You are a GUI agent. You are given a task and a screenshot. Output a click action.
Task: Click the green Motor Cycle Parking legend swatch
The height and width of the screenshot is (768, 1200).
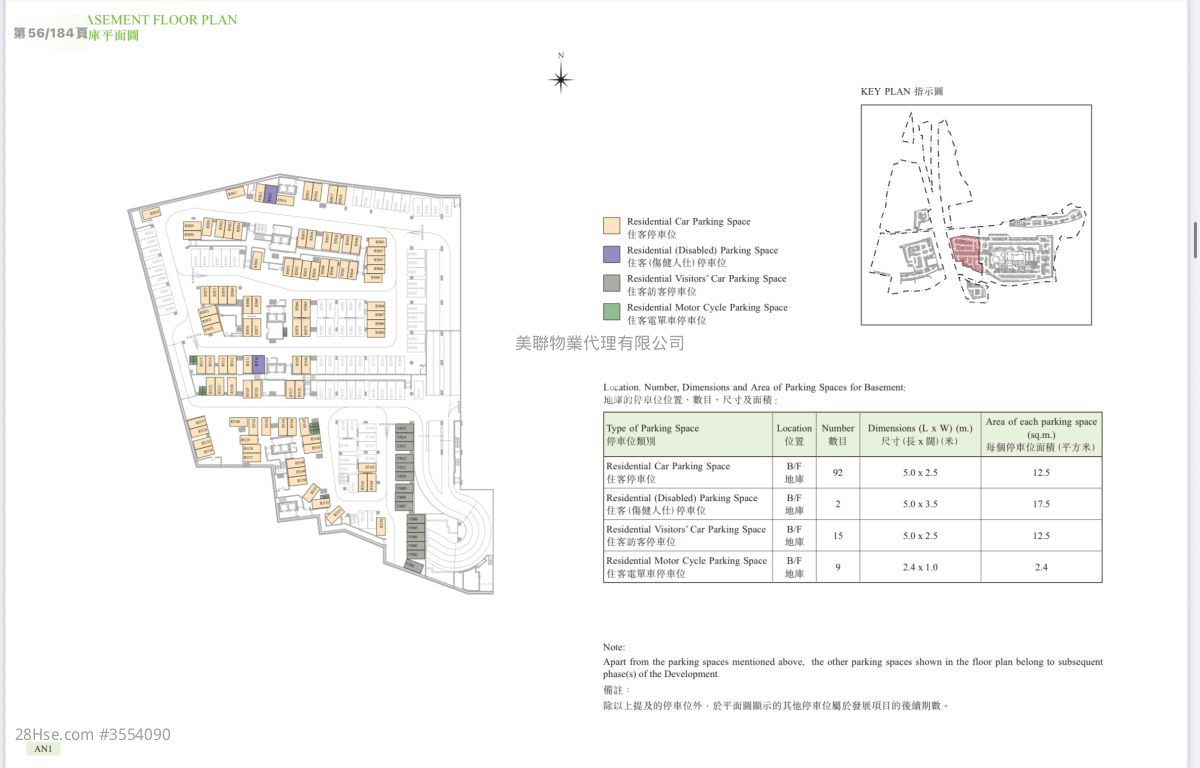click(611, 312)
